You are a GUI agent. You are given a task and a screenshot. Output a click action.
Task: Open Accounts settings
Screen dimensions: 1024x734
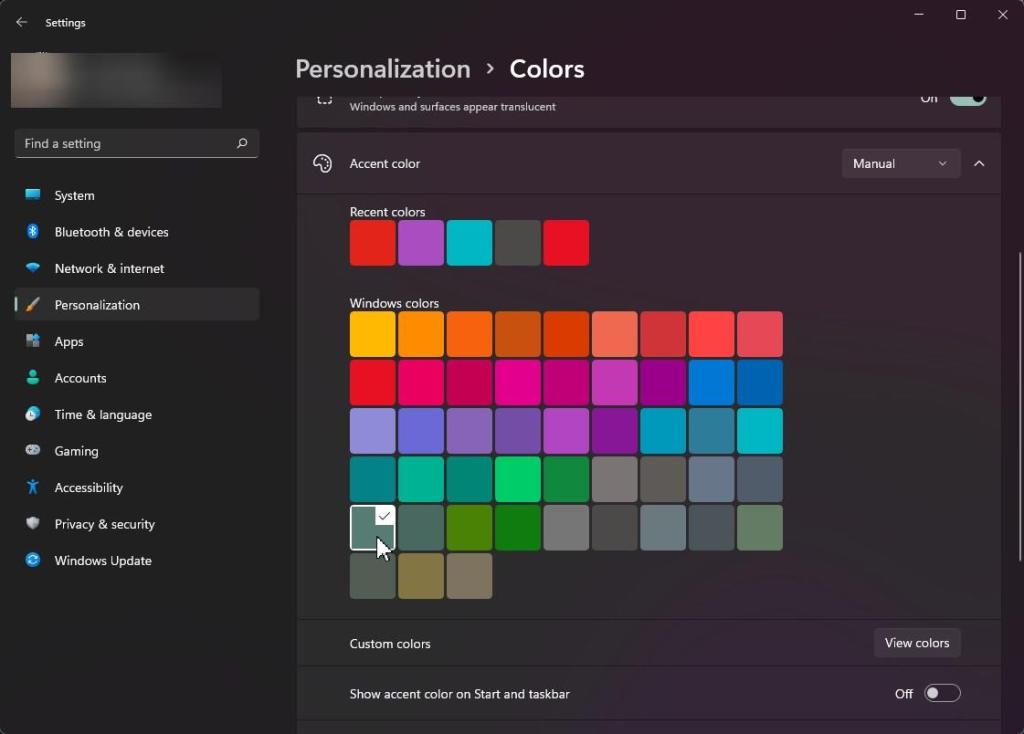81,378
